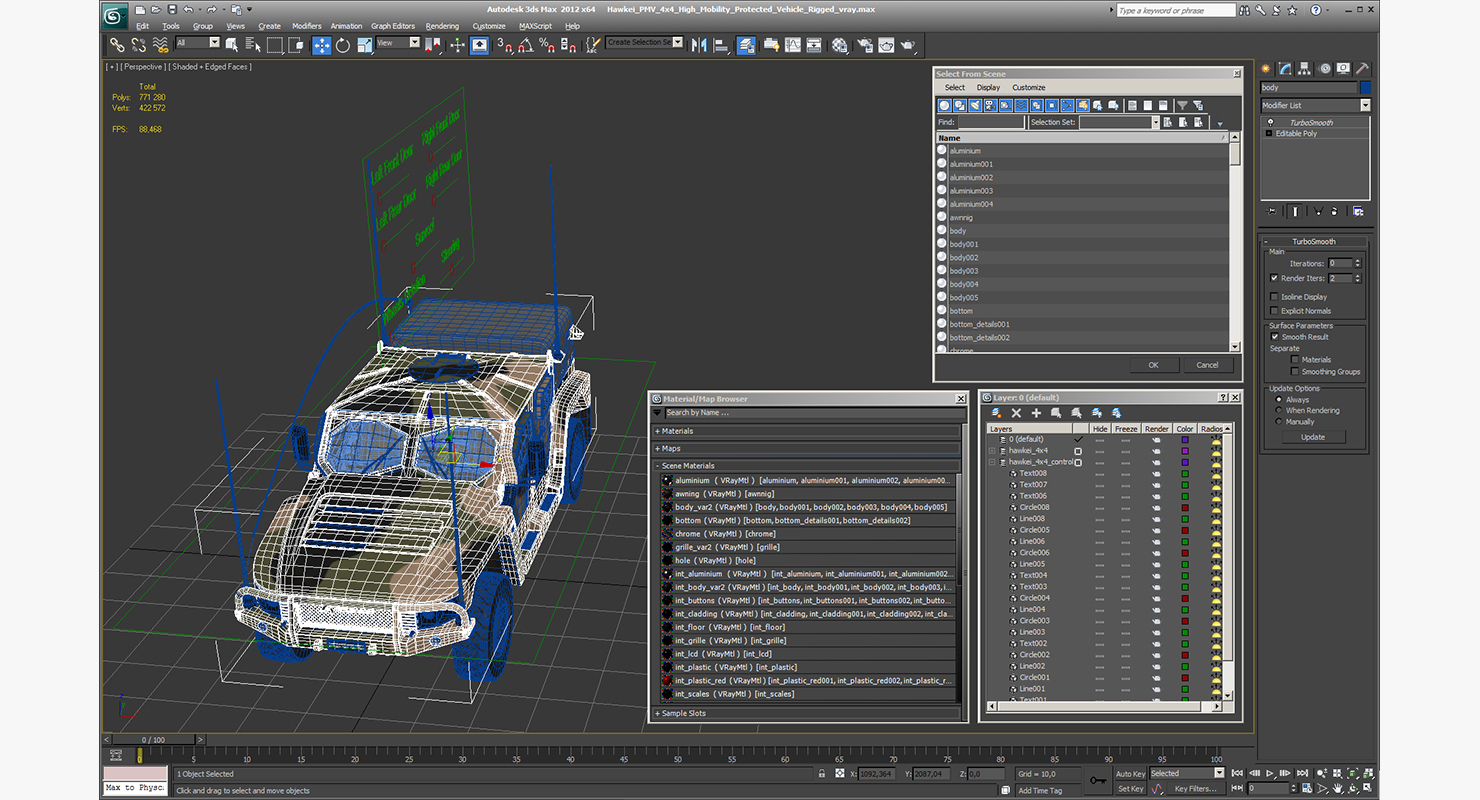Open Customize menu in Select From Scene
Viewport: 1480px width, 800px height.
point(1028,88)
